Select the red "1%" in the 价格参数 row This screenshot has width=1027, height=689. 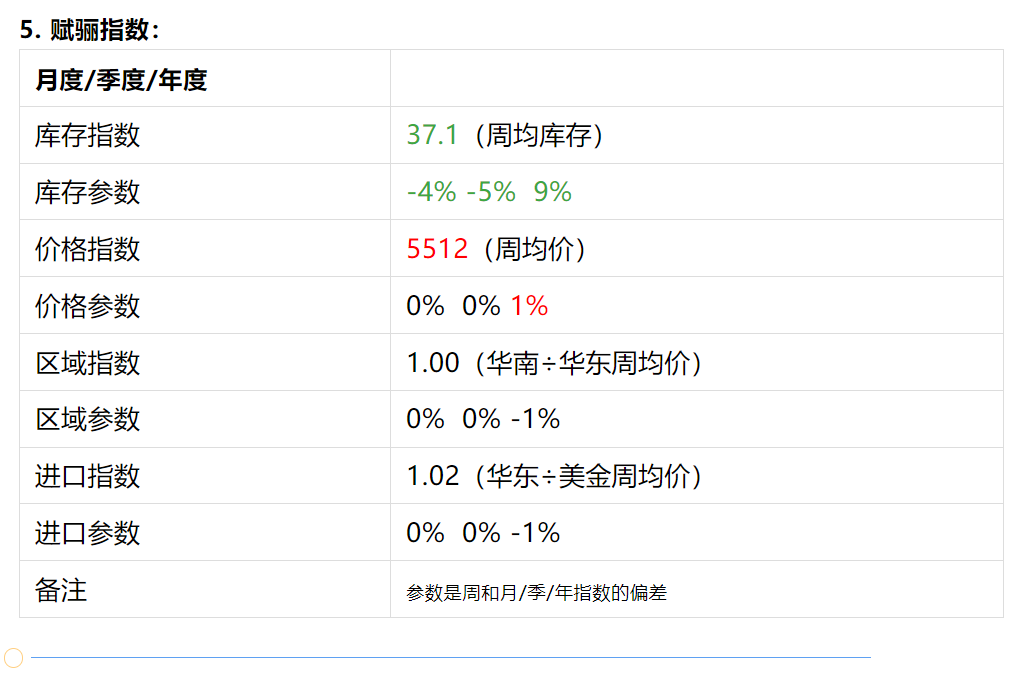[529, 306]
